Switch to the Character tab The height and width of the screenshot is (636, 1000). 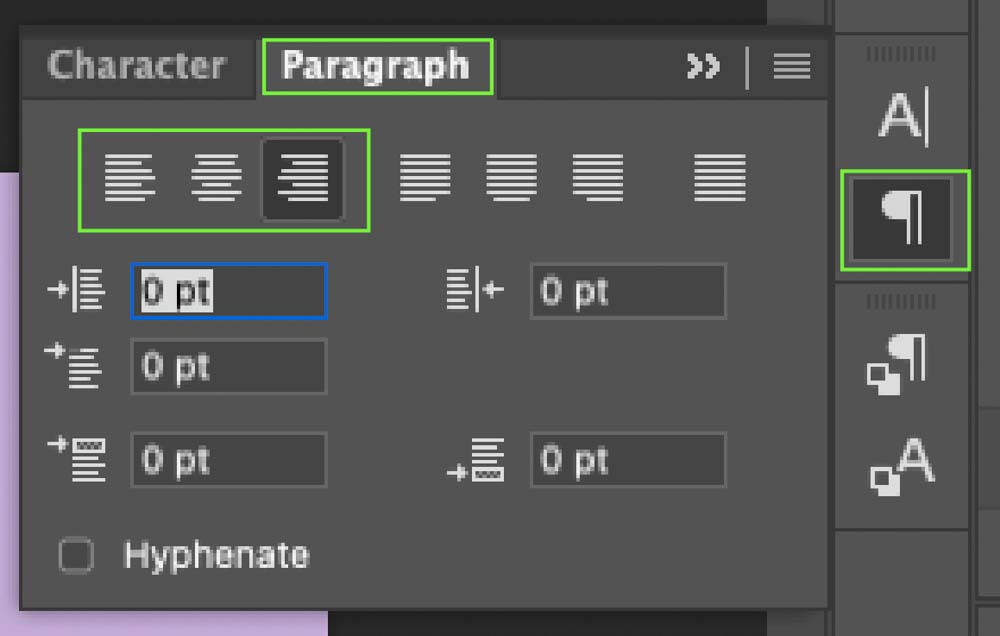click(x=136, y=66)
